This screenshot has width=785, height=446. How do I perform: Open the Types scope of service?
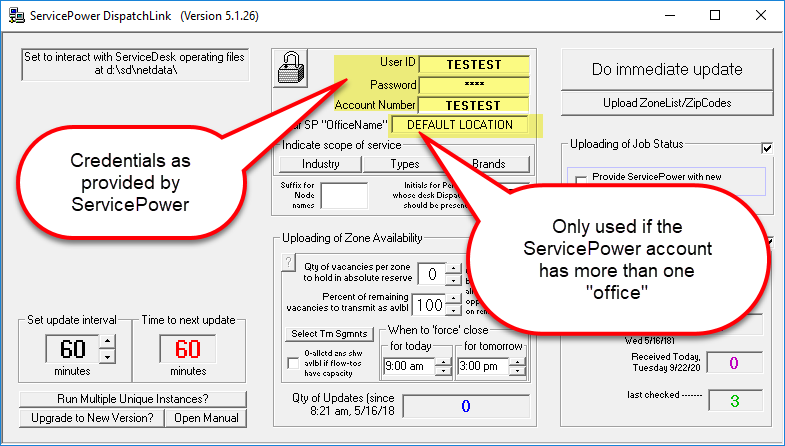click(x=405, y=164)
